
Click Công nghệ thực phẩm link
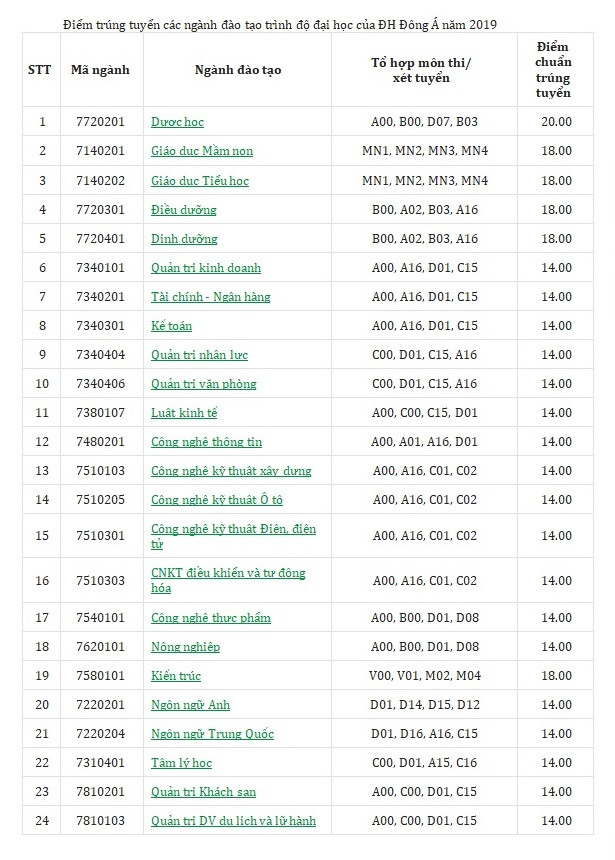click(x=211, y=618)
